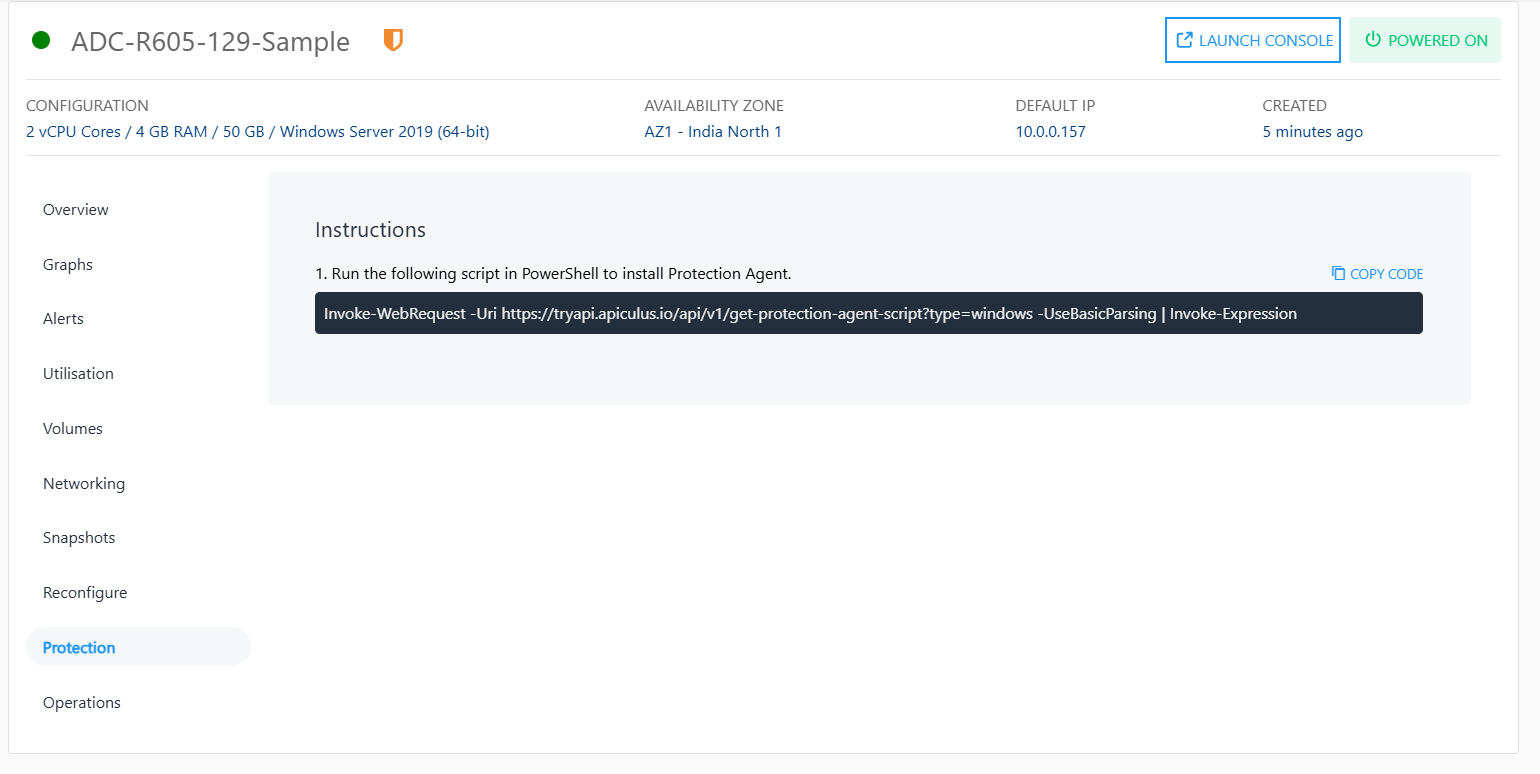Click the external-link icon on Launch Console
The width and height of the screenshot is (1540, 774).
click(x=1184, y=39)
